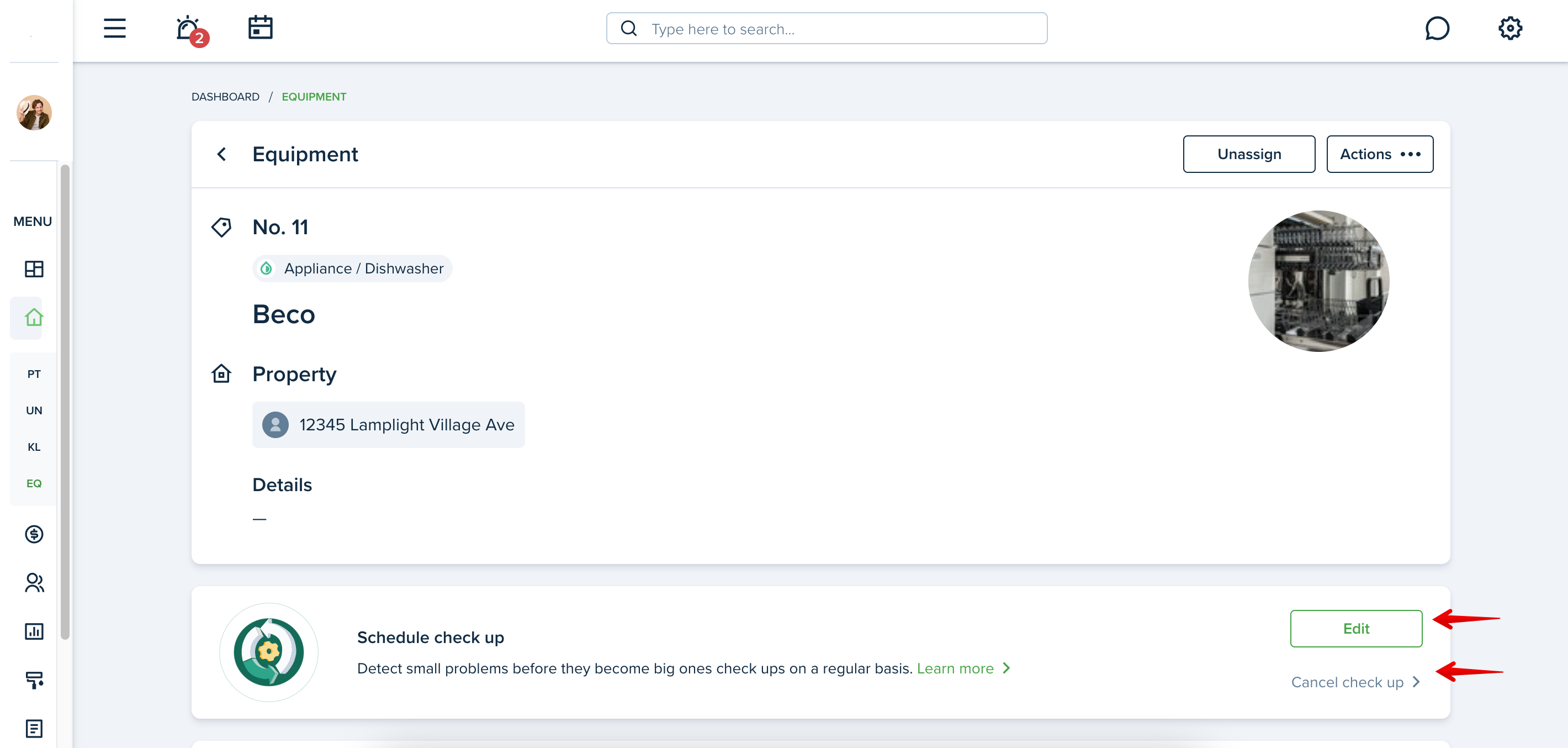Click the sidebar vertical scrollbar
Image resolution: width=1568 pixels, height=748 pixels.
pos(65,402)
